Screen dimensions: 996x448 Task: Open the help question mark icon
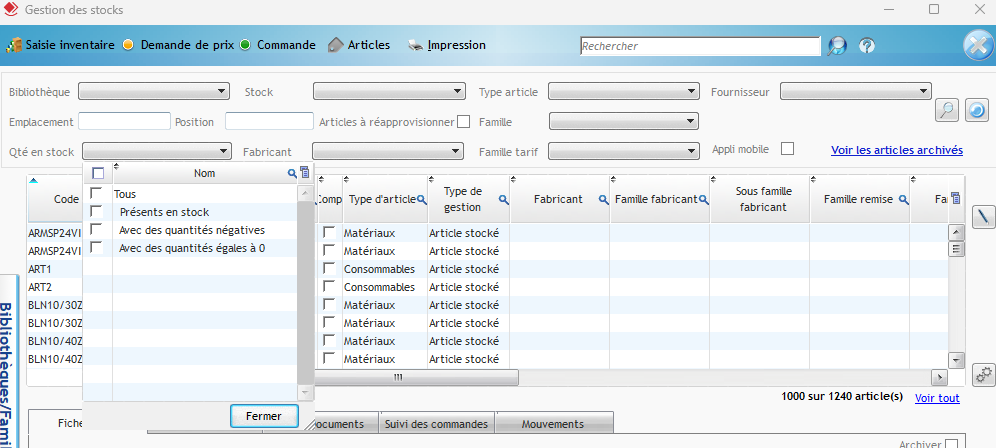(867, 46)
